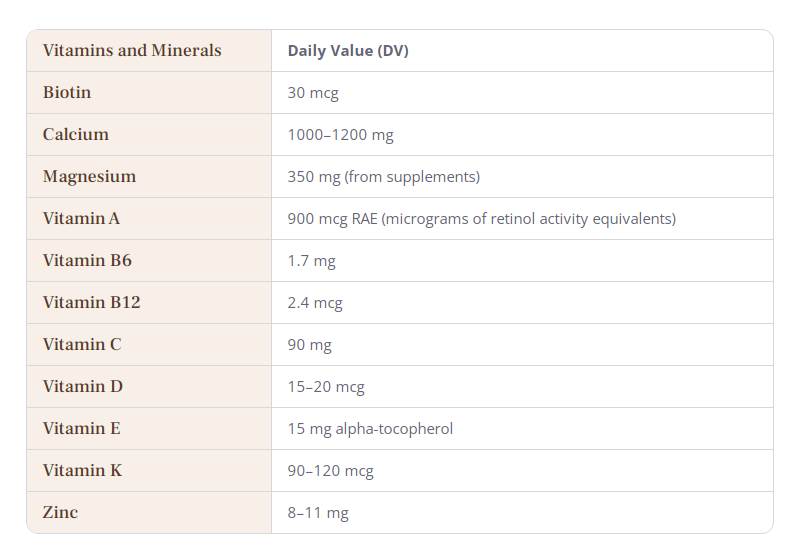This screenshot has height=556, width=798.
Task: Click the 2.4 mcg value cell
Action: (x=315, y=303)
